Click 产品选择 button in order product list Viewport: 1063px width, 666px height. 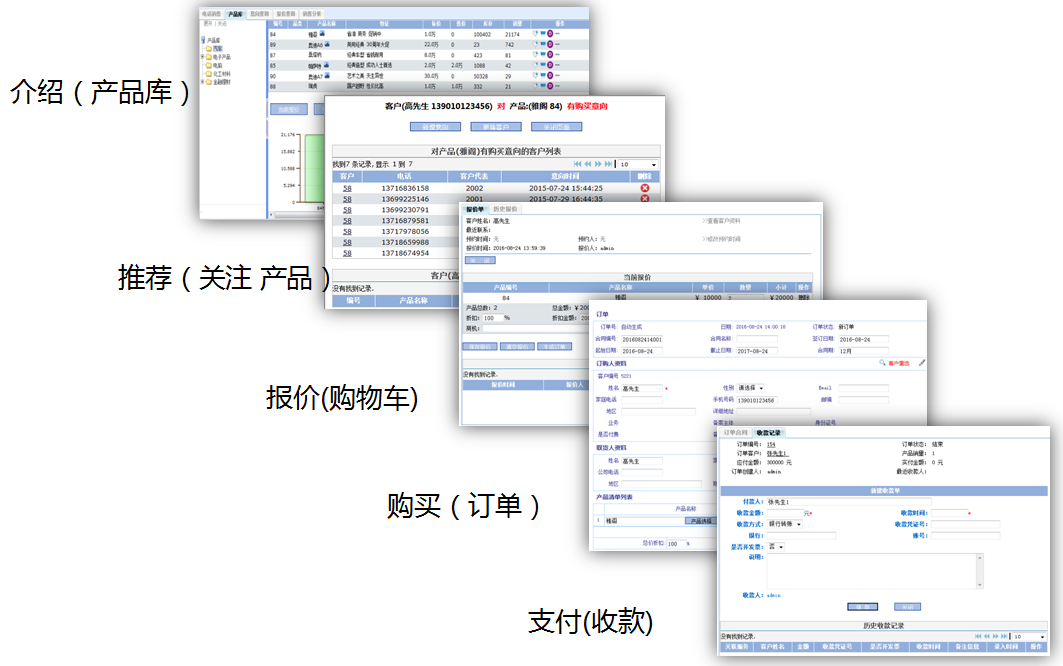coord(700,521)
